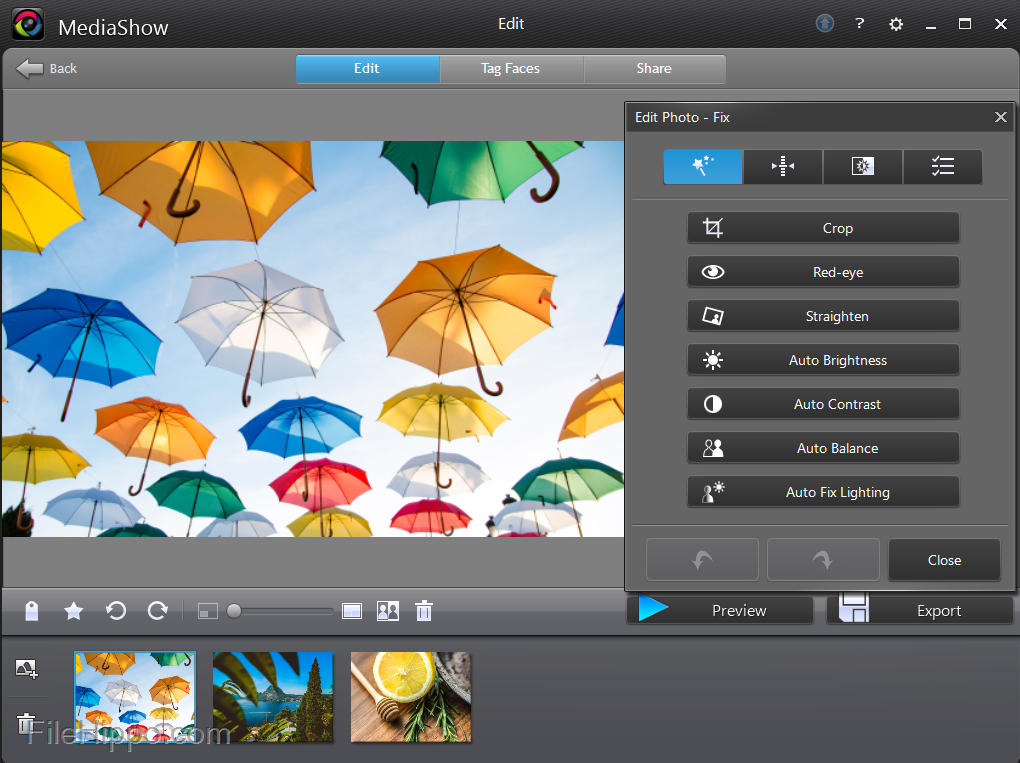Click the import photo icon beside thumbnails

coord(27,669)
